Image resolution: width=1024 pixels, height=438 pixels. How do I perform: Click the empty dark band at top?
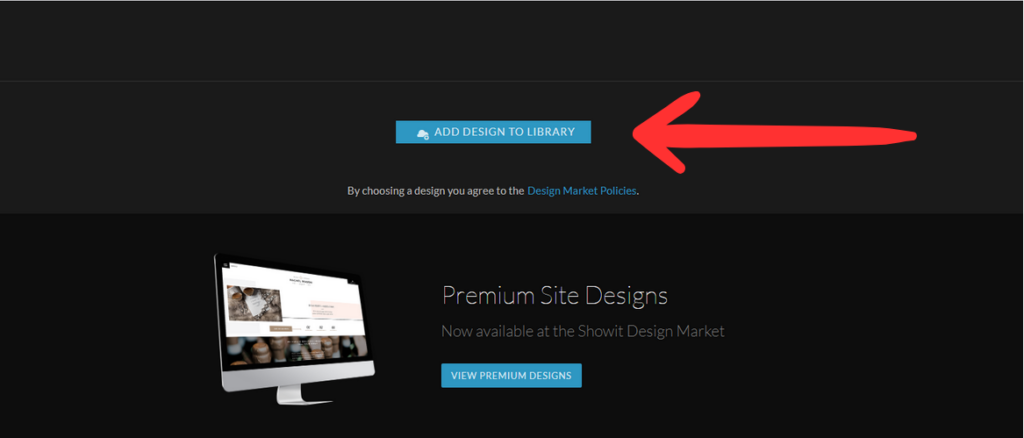click(x=512, y=40)
